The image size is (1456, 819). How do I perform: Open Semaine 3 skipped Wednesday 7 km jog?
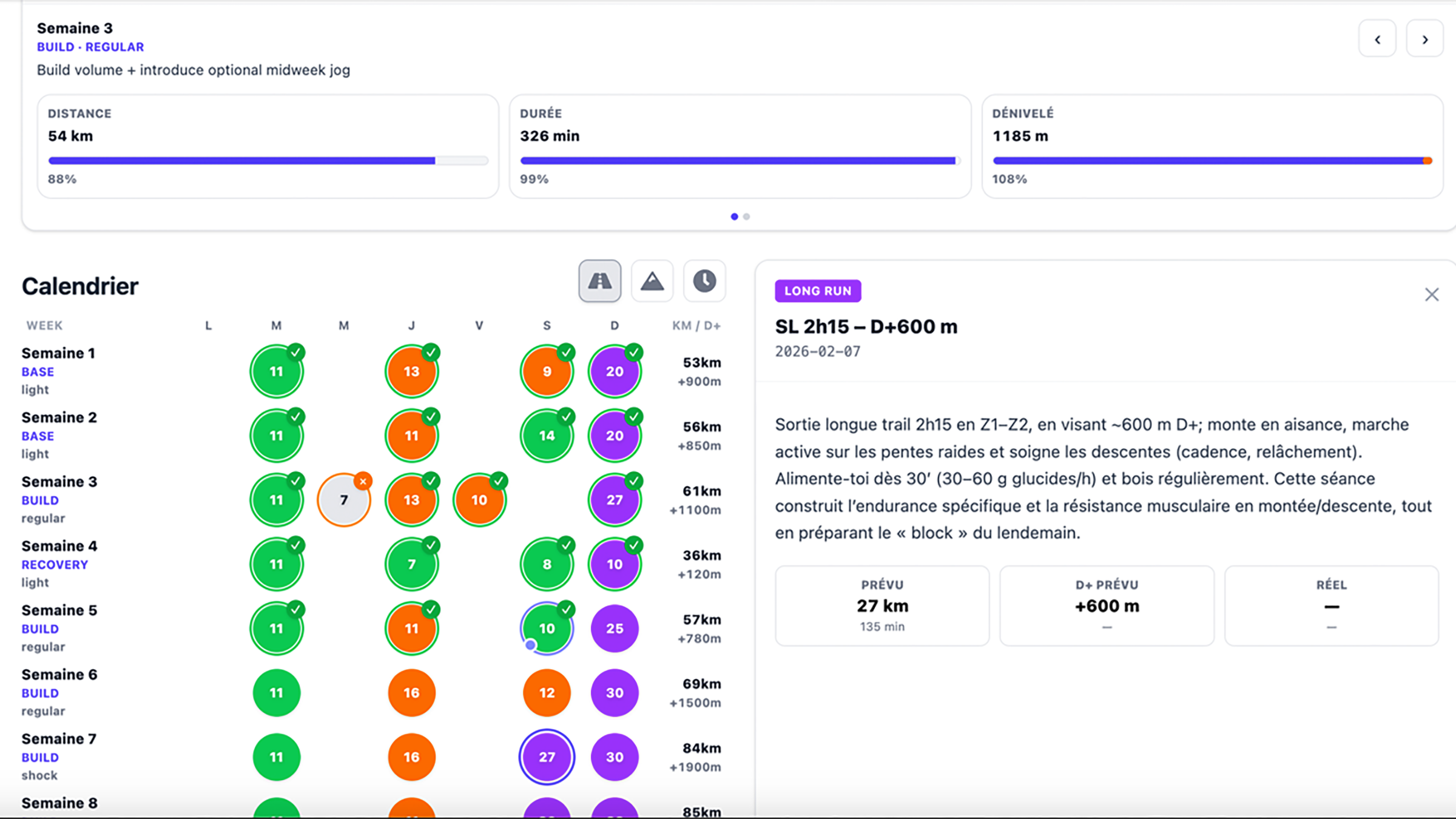tap(344, 500)
